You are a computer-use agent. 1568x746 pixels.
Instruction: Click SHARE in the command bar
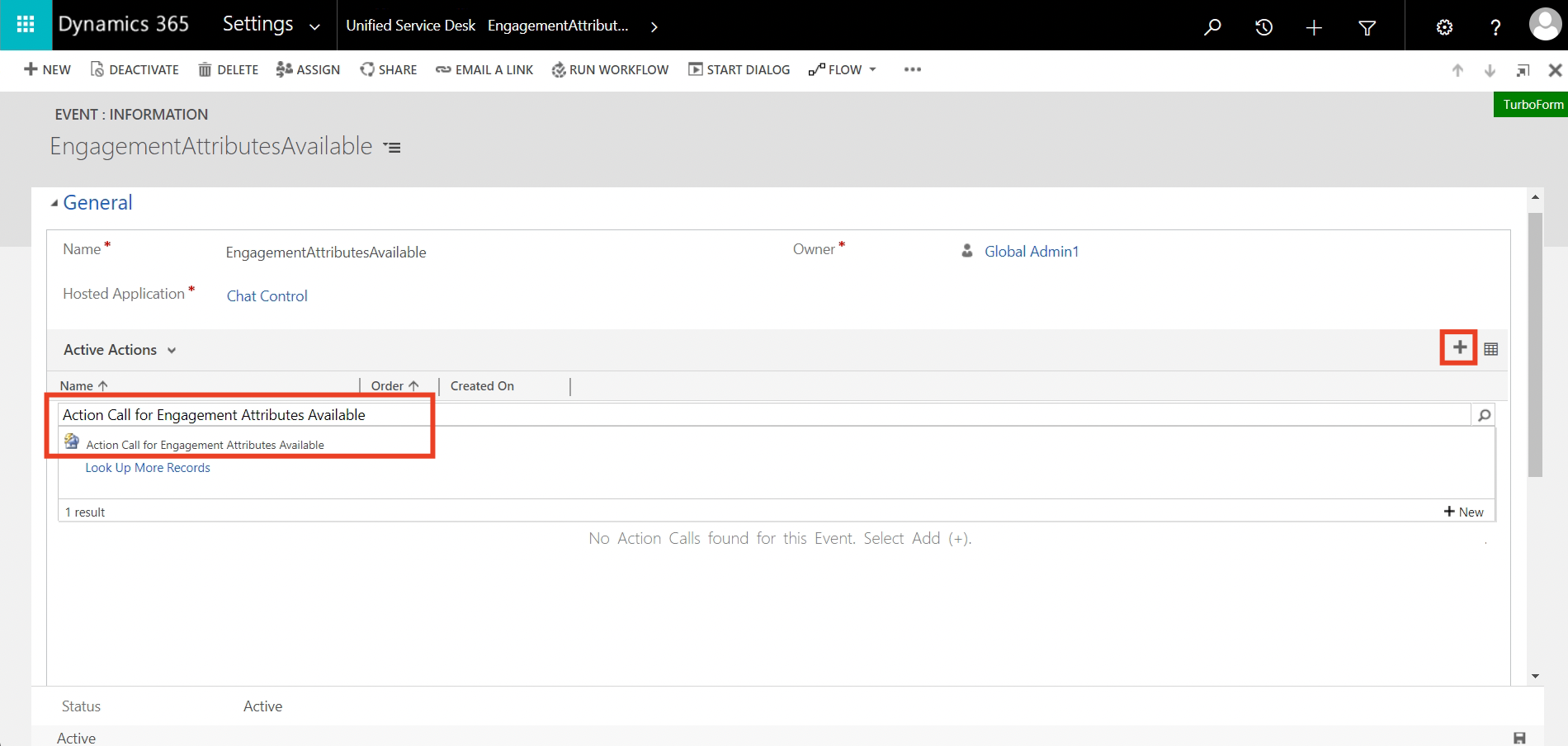[389, 69]
